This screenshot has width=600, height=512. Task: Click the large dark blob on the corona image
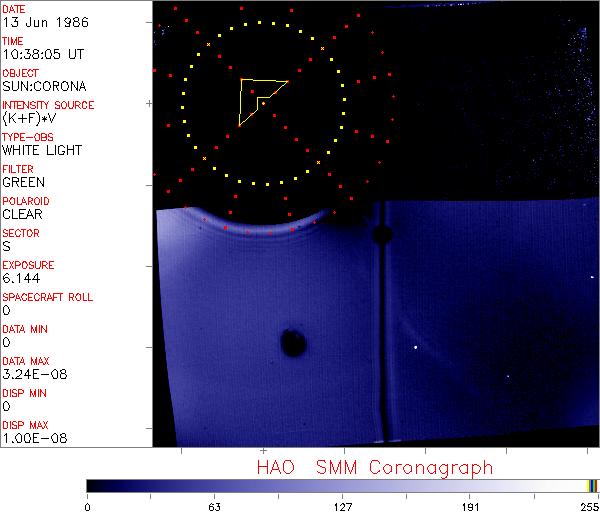293,343
